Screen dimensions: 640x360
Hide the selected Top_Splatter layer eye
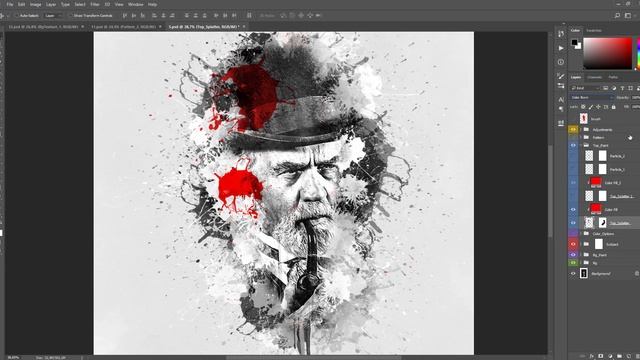[573, 223]
